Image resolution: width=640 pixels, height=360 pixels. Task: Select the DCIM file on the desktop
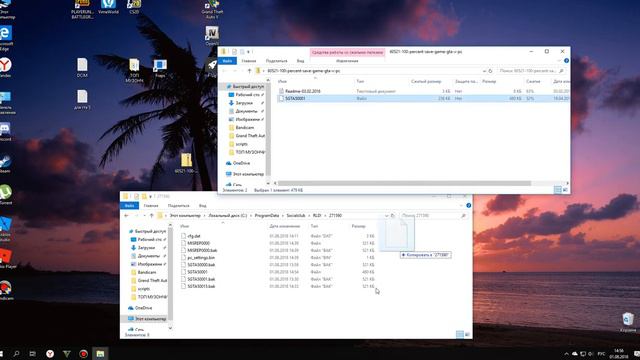click(x=82, y=68)
